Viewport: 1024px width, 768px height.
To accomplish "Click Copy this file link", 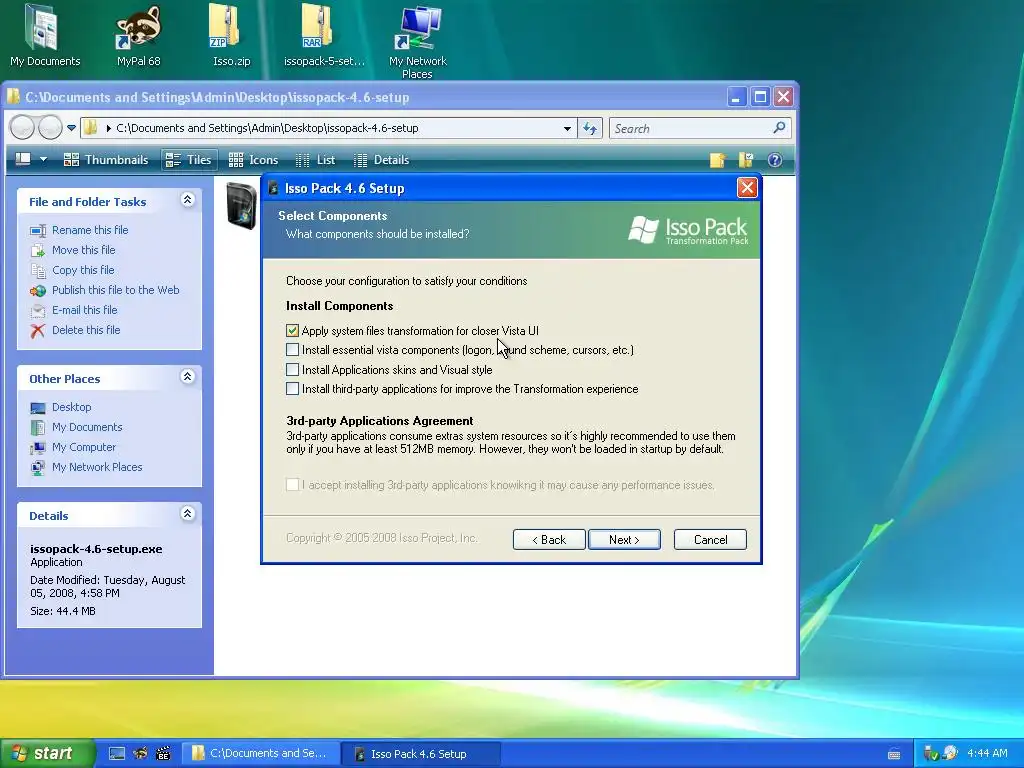I will (x=83, y=270).
